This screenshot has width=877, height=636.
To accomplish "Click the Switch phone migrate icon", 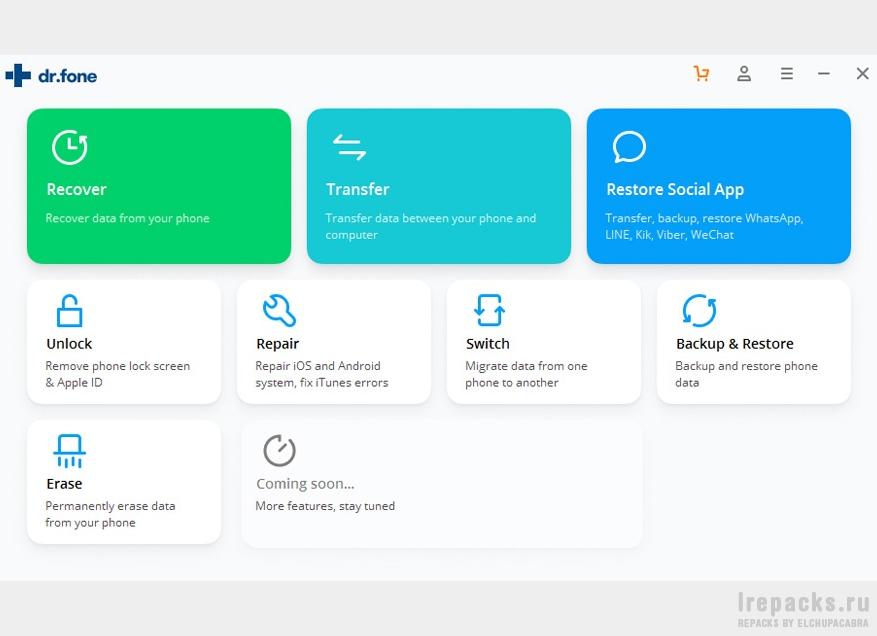I will [489, 311].
